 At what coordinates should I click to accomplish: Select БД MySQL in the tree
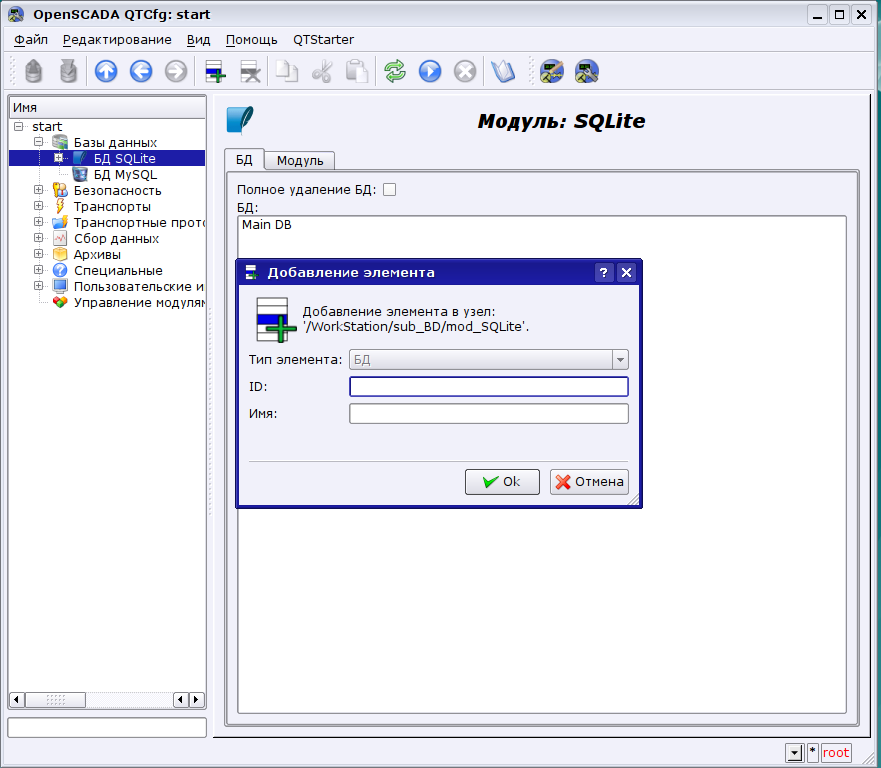tap(125, 174)
